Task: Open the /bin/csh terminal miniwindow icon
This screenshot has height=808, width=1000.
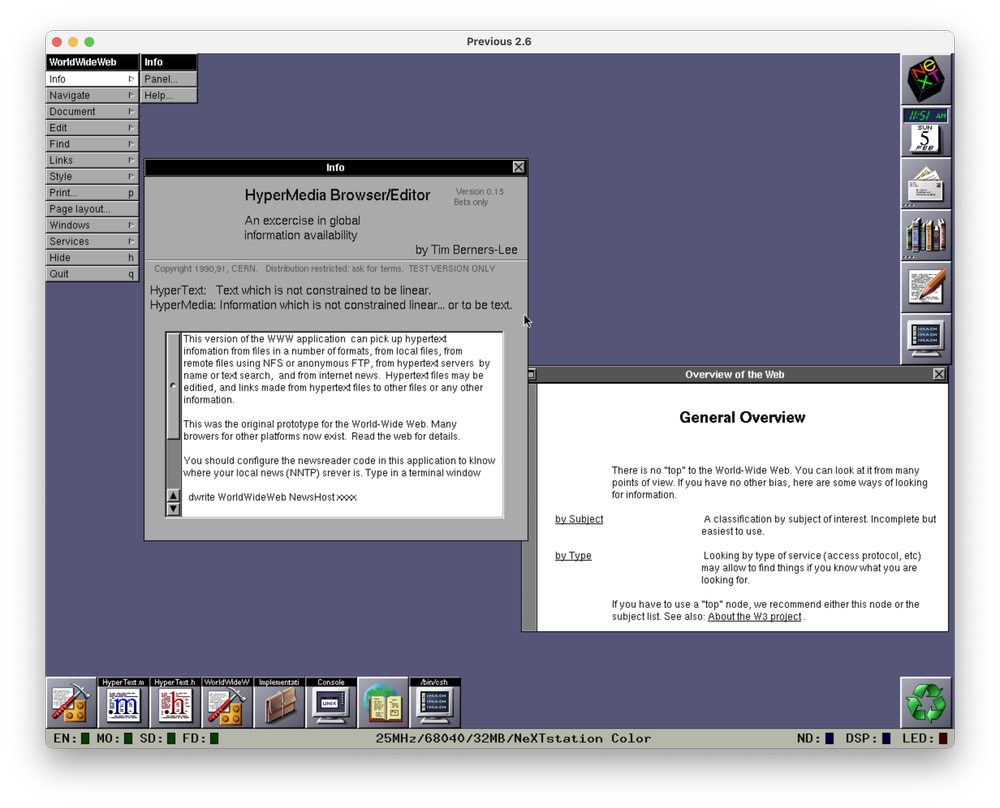Action: coord(435,703)
